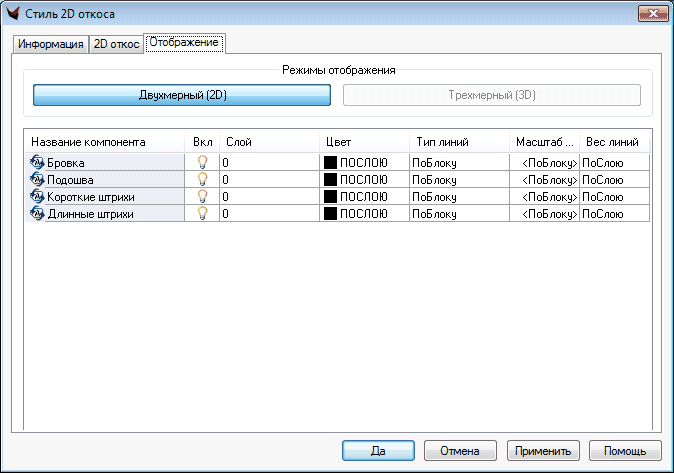This screenshot has height=473, width=674.
Task: Toggle the lightbulb visibility for Бровка
Action: (x=202, y=162)
